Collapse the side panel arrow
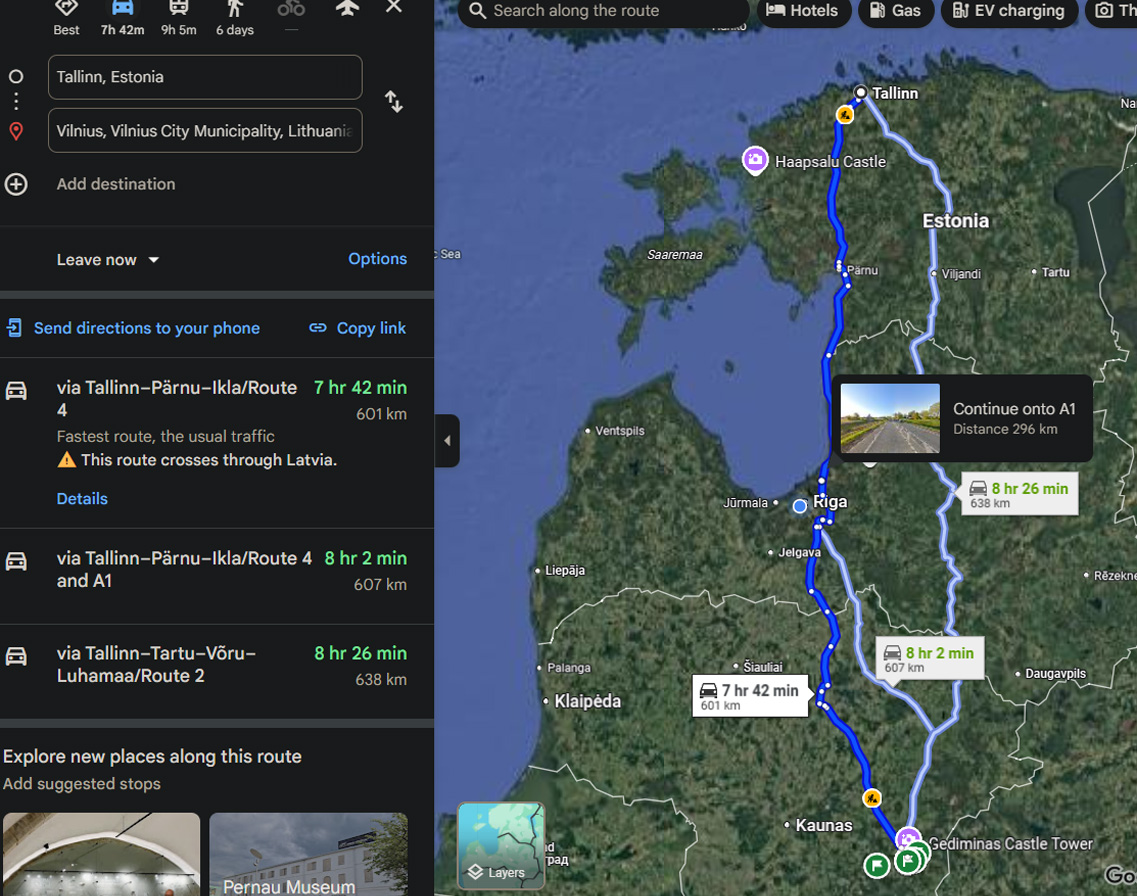 pyautogui.click(x=447, y=441)
